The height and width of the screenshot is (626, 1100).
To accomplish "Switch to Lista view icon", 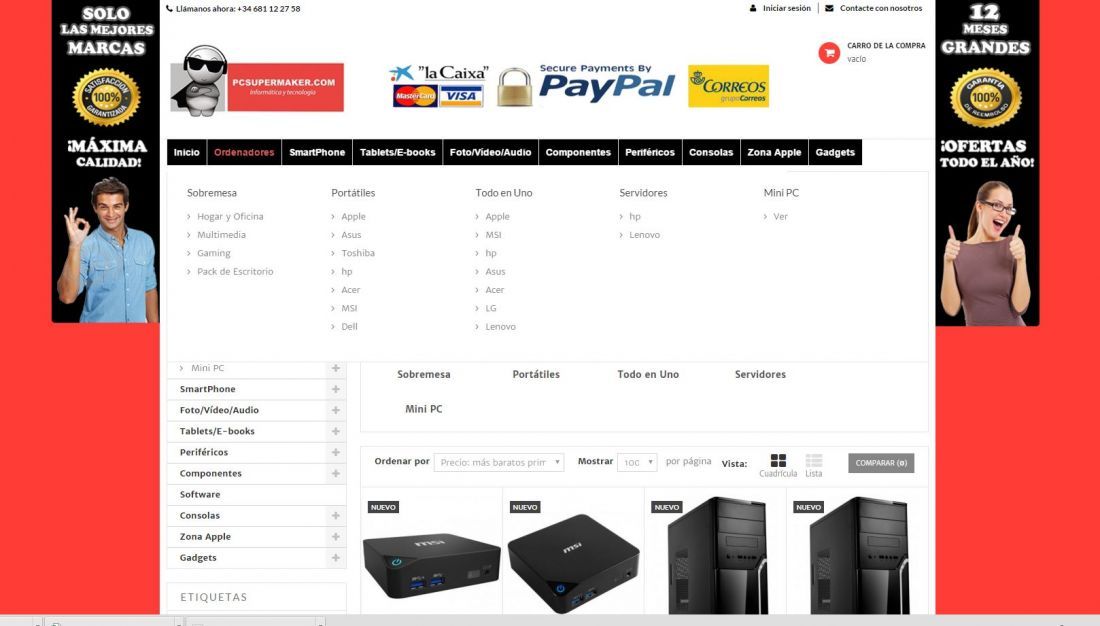I will (x=814, y=460).
